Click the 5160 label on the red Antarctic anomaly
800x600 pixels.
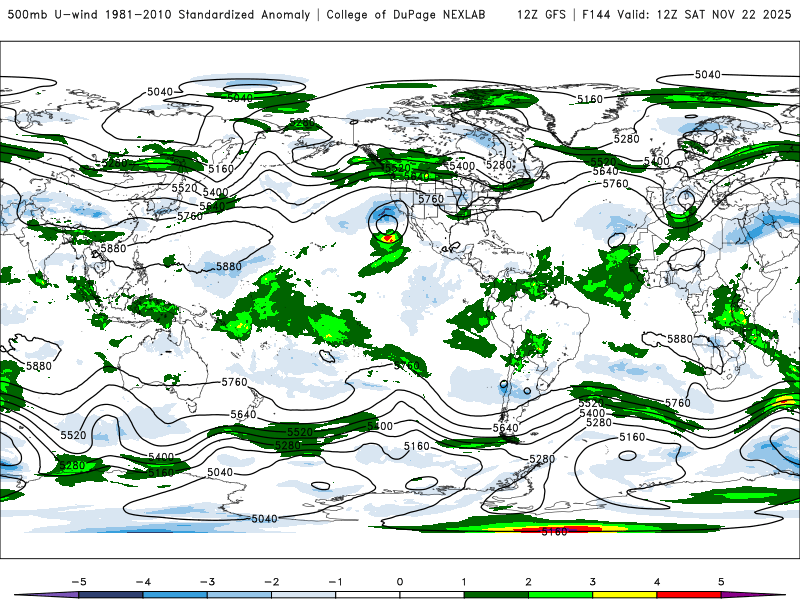click(x=554, y=532)
